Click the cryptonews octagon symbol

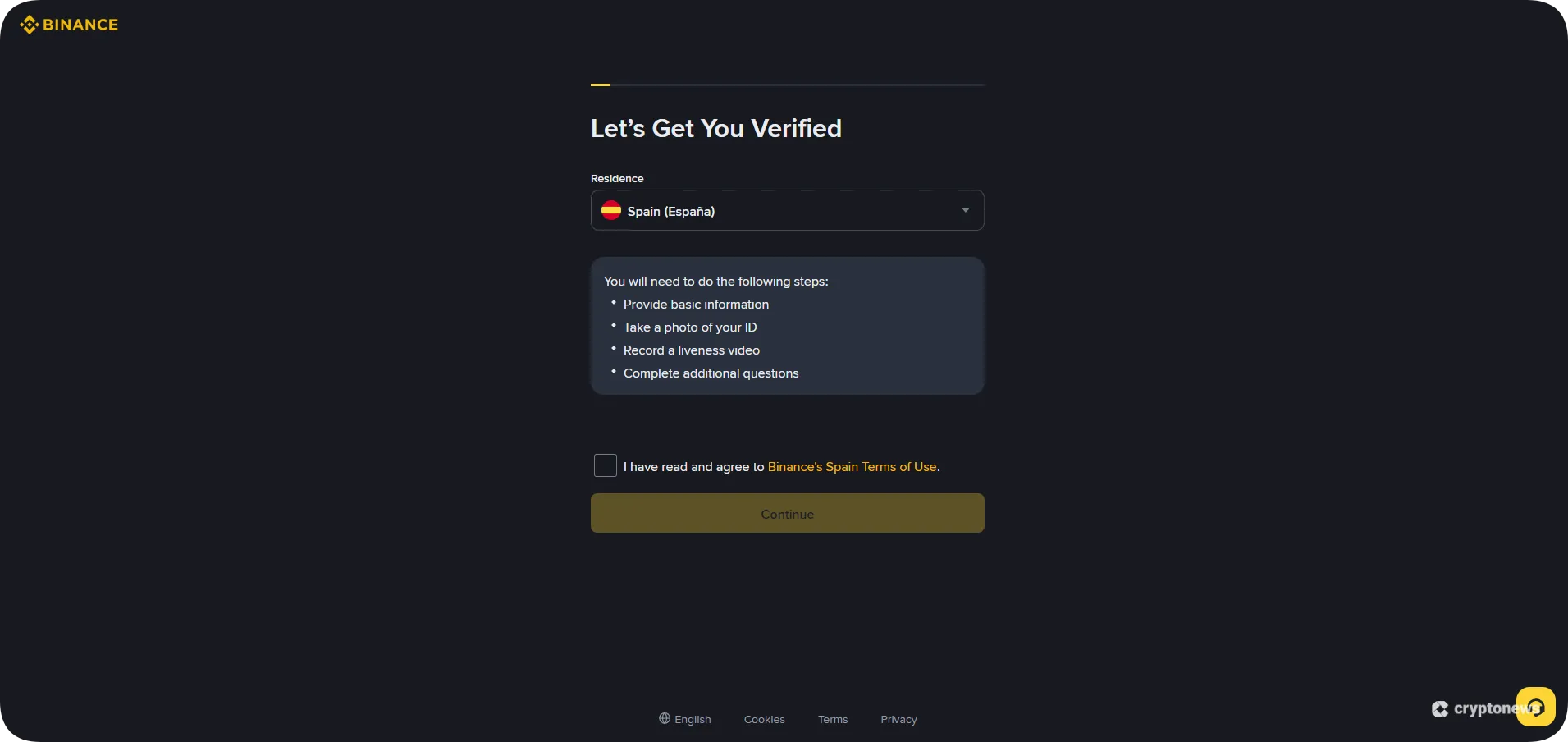pyautogui.click(x=1442, y=708)
